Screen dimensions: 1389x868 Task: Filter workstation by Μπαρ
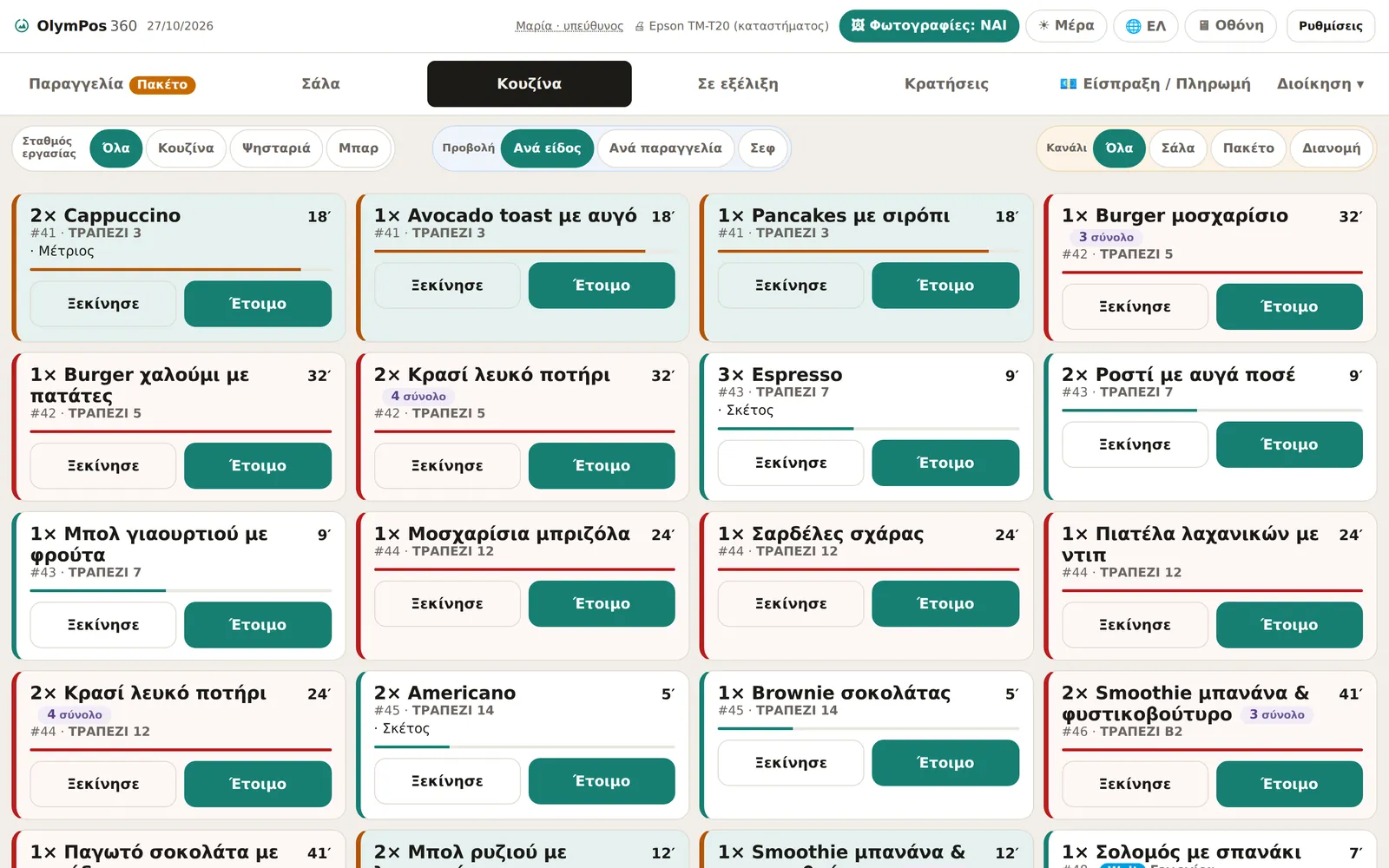359,148
